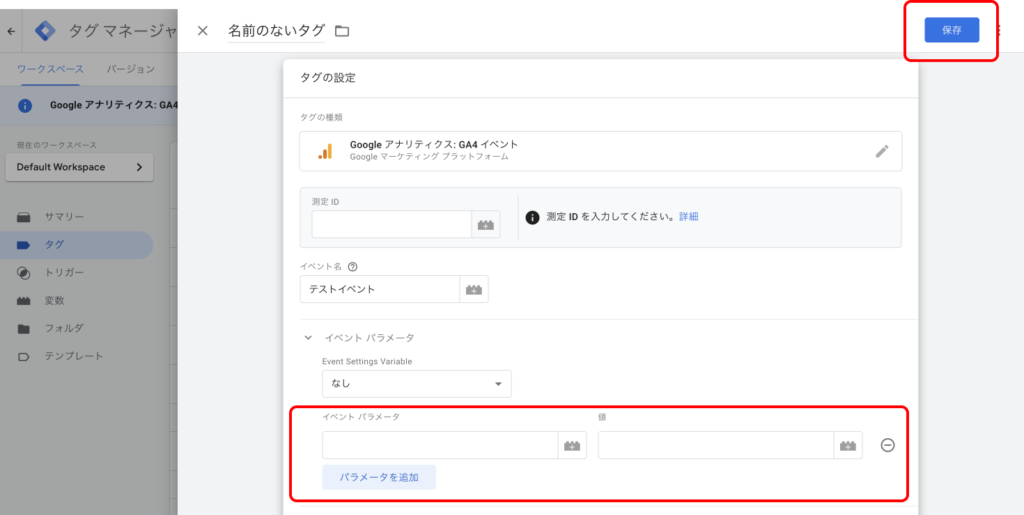
Task: Click the Google Analytics bar chart icon
Action: coord(325,151)
